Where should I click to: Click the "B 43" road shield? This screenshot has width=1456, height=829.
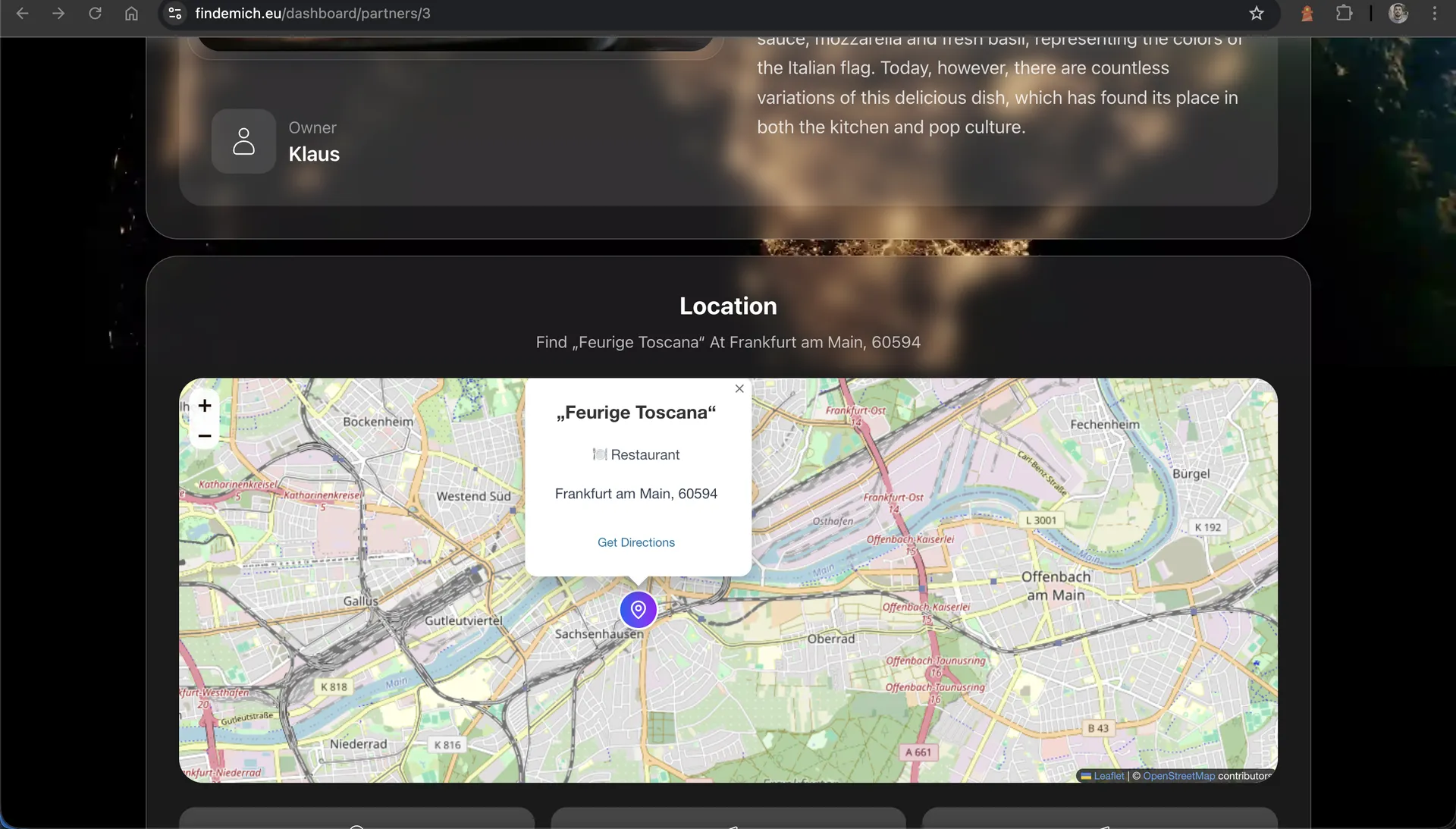coord(1098,728)
